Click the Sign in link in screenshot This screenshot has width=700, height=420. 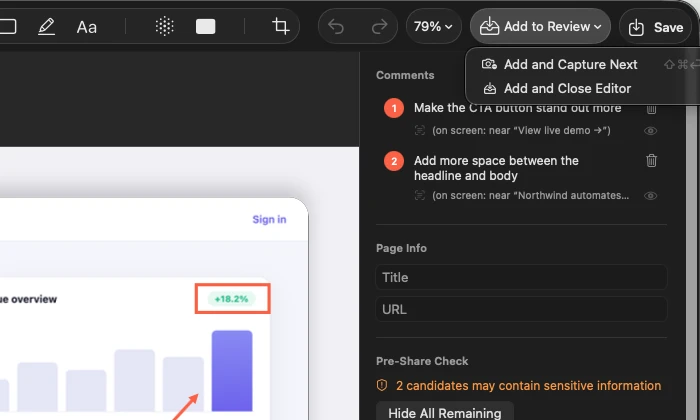269,219
